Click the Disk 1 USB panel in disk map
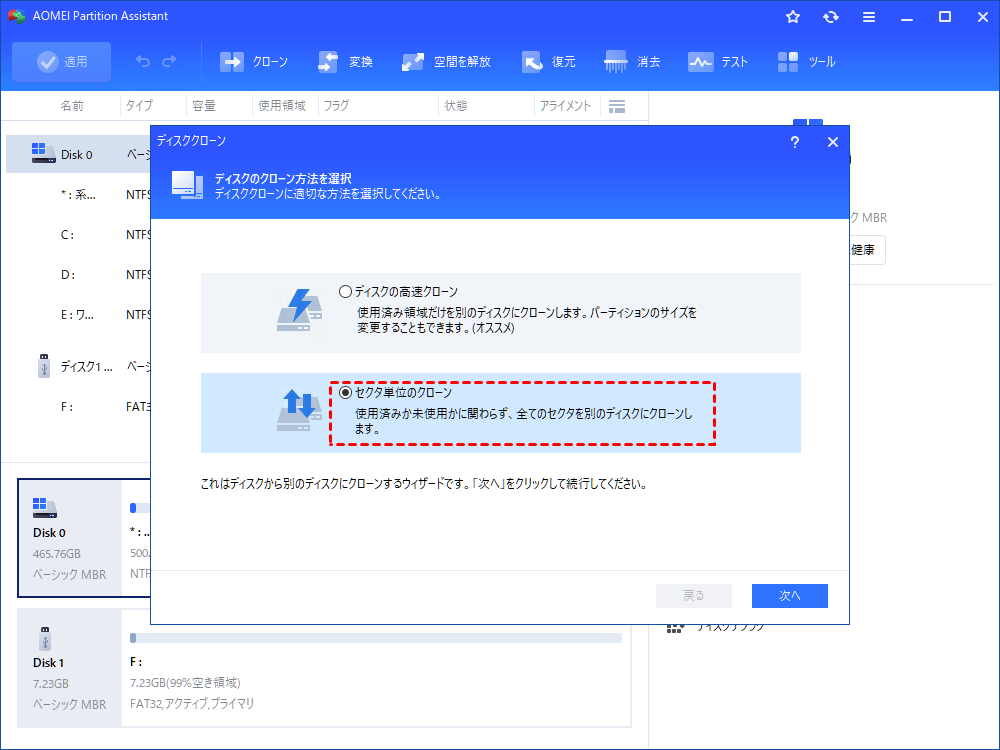The width and height of the screenshot is (1000, 750). pos(70,668)
